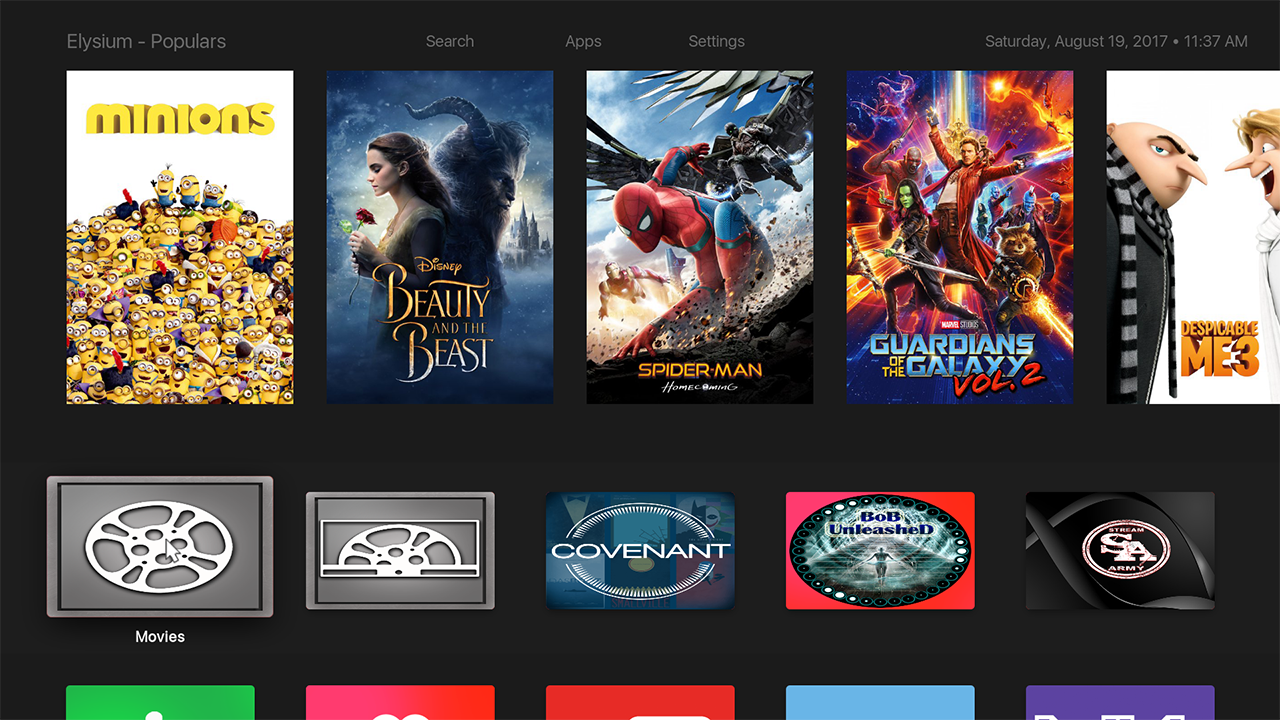Go to Apps in the top menu

pyautogui.click(x=583, y=41)
